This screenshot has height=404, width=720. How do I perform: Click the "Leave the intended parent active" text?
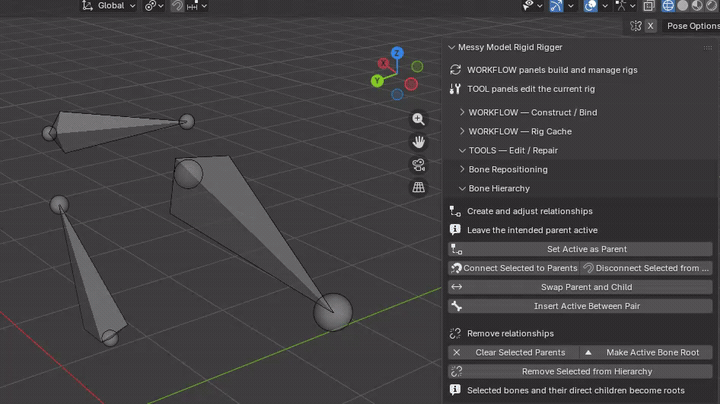(532, 230)
